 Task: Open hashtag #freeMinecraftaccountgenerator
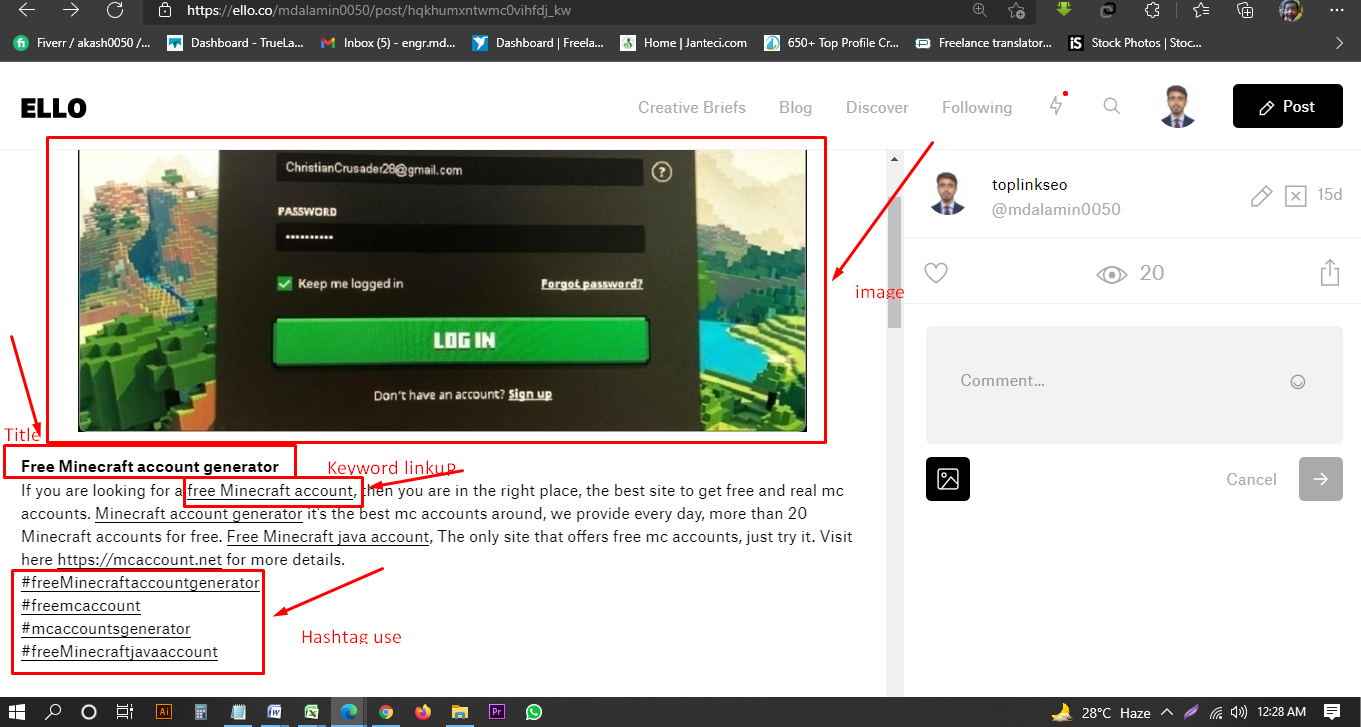click(140, 583)
